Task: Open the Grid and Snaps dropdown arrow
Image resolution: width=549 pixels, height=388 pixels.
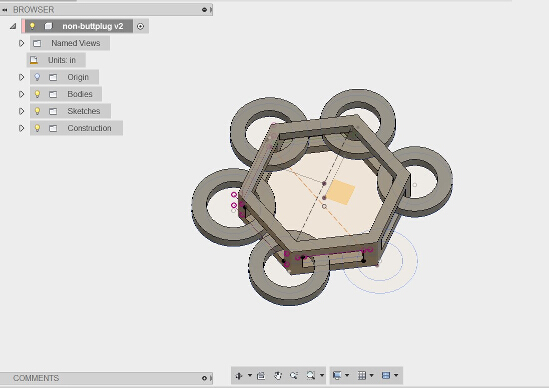Action: pos(371,375)
